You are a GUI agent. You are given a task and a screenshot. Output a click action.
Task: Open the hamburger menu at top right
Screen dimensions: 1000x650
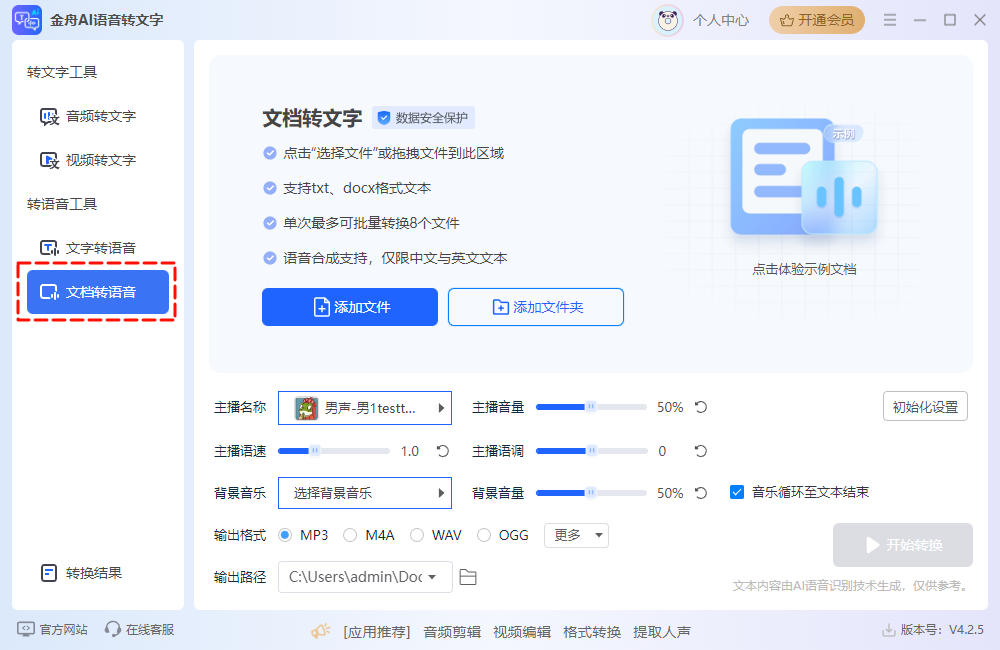point(889,19)
